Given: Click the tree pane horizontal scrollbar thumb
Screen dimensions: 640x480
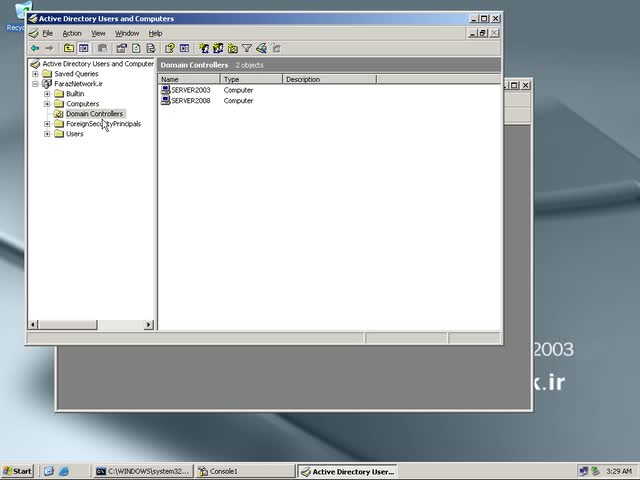Looking at the screenshot, I should click(67, 325).
